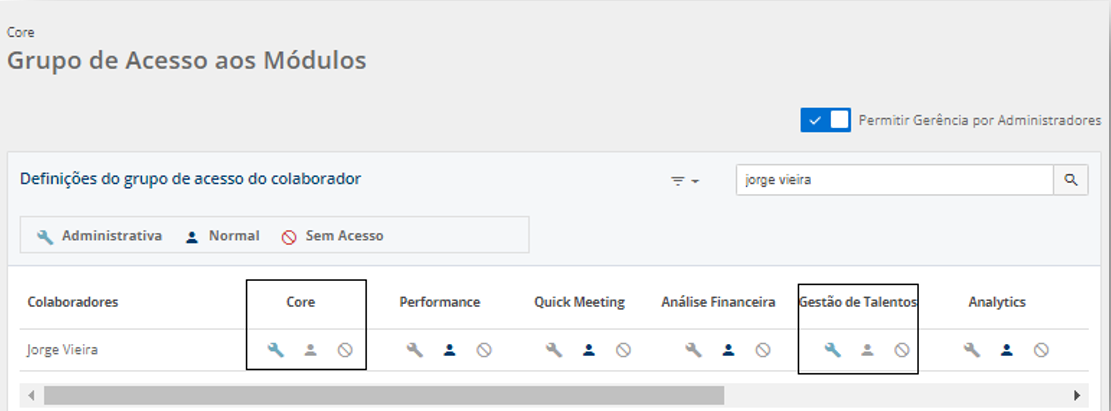Screen dimensions: 1111x411
Task: Set Core access to Administrativa wrench
Action: (276, 350)
